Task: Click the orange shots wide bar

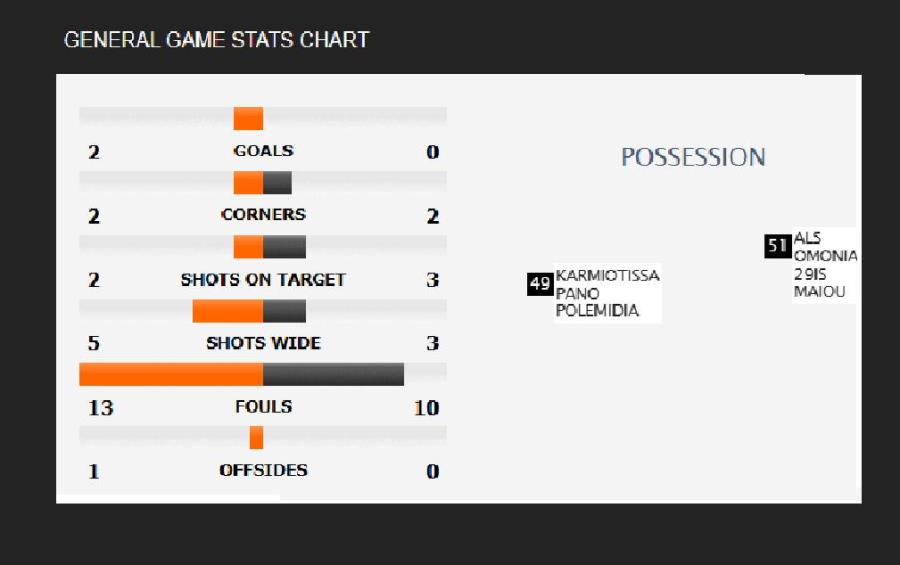Action: pyautogui.click(x=228, y=311)
